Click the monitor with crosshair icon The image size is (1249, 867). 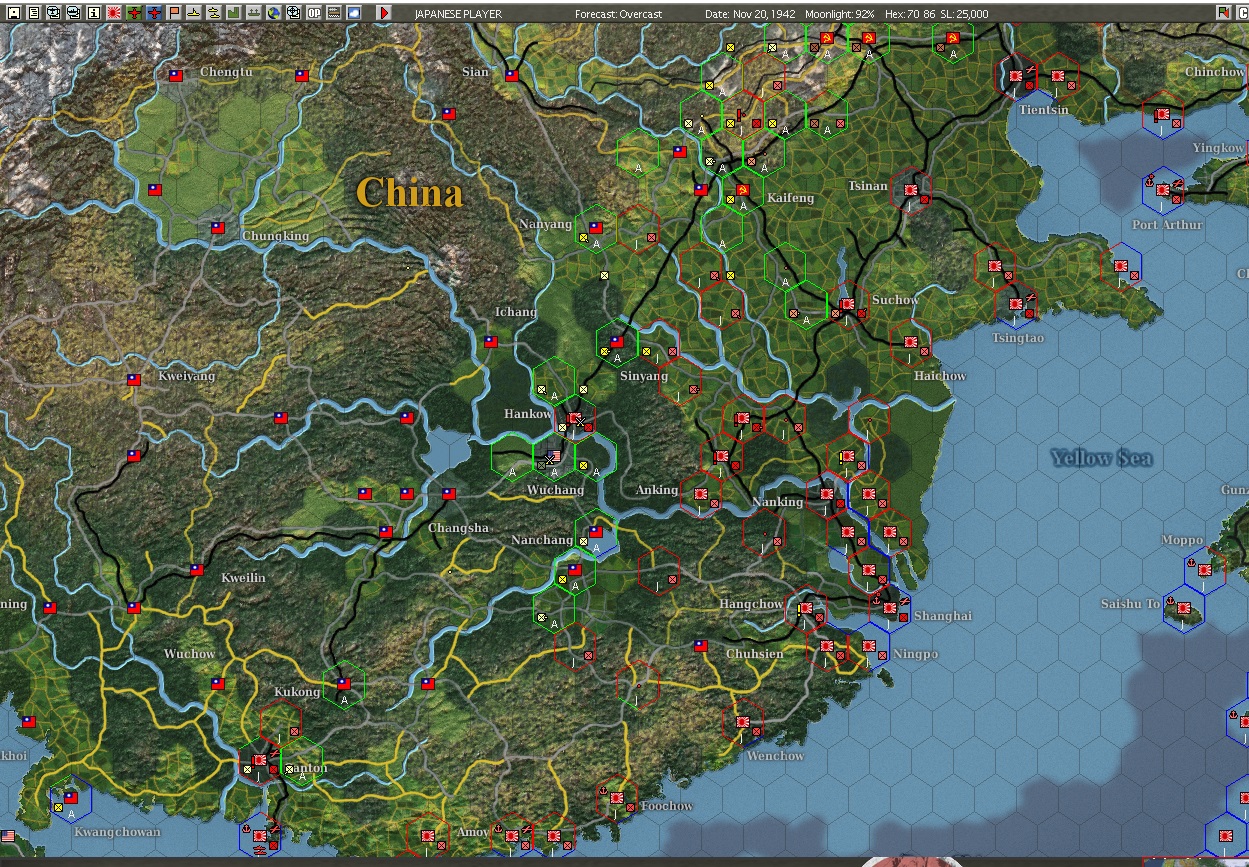pyautogui.click(x=293, y=13)
